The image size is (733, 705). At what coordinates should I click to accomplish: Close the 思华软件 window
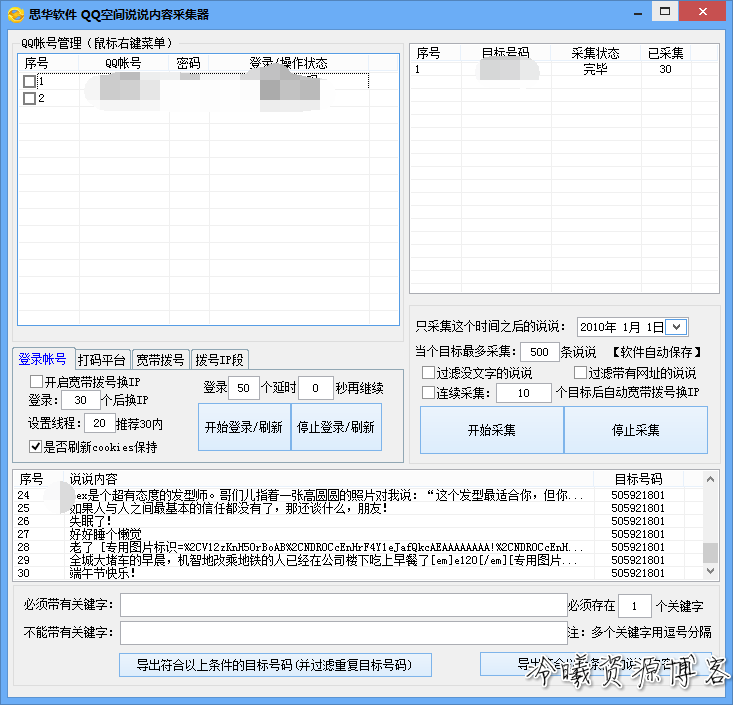point(703,11)
